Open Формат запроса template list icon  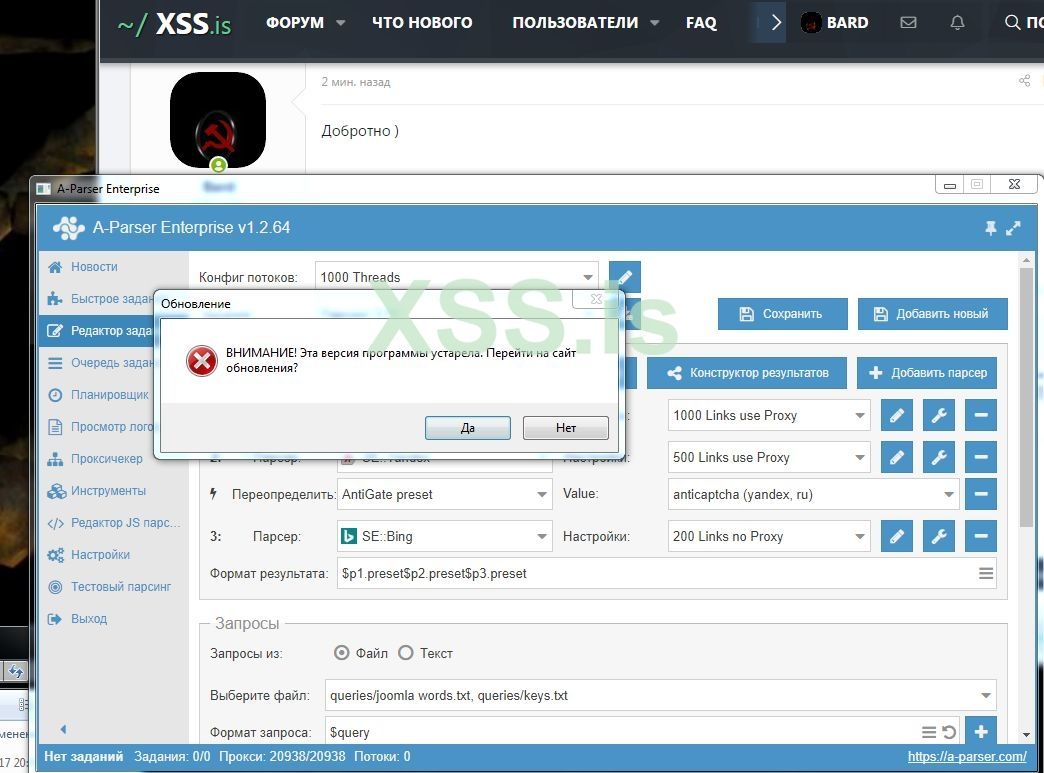click(x=929, y=732)
